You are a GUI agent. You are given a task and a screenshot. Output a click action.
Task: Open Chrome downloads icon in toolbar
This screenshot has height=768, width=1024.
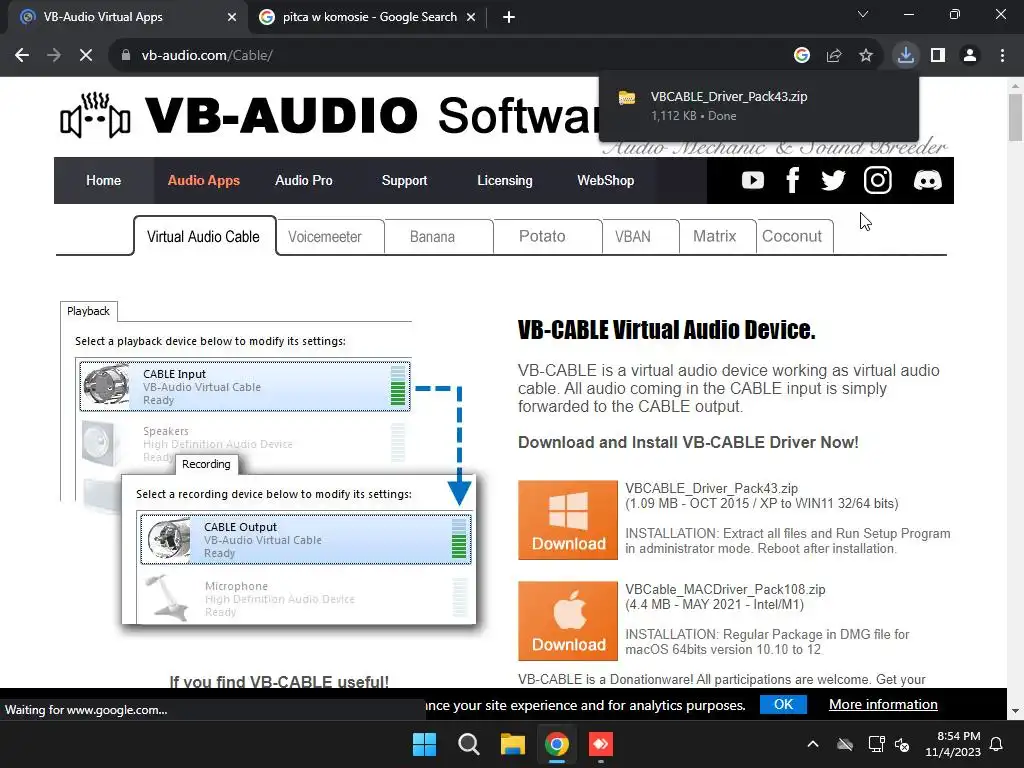(905, 55)
